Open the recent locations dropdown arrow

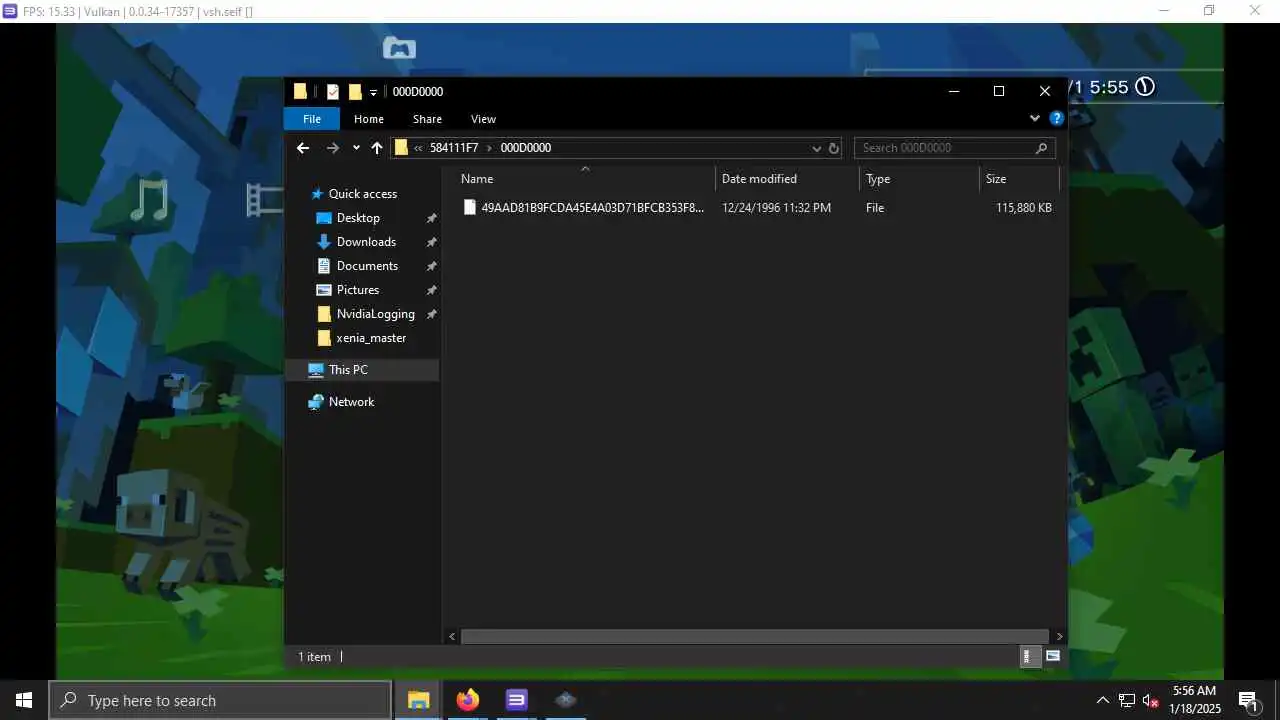[356, 148]
